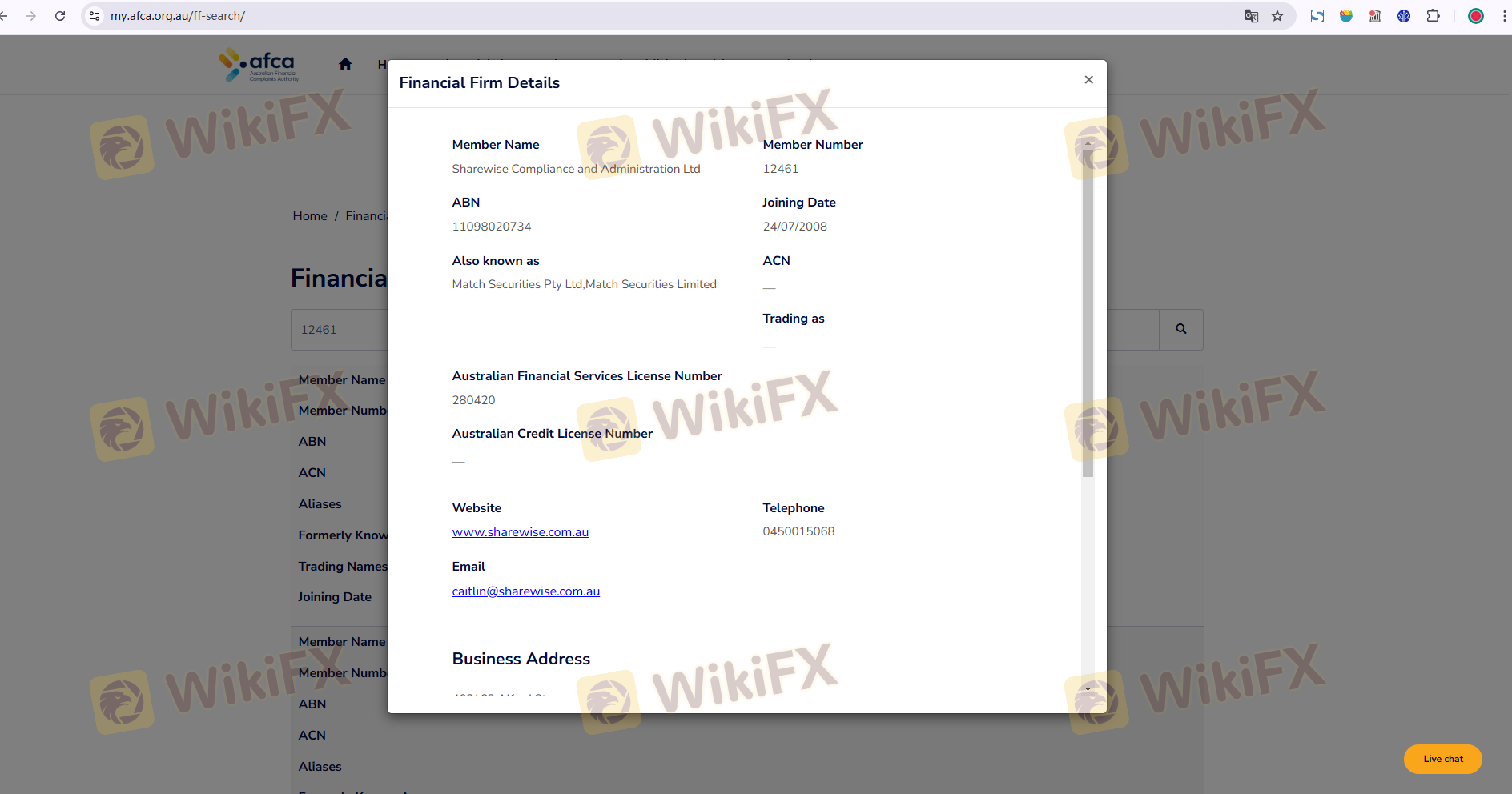Select the member number value 12461 in dialog

coord(781,169)
